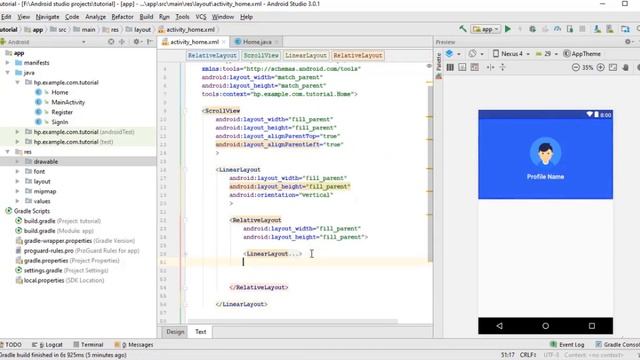Open the API 29 version dropdown
This screenshot has height=360, width=640.
547,53
